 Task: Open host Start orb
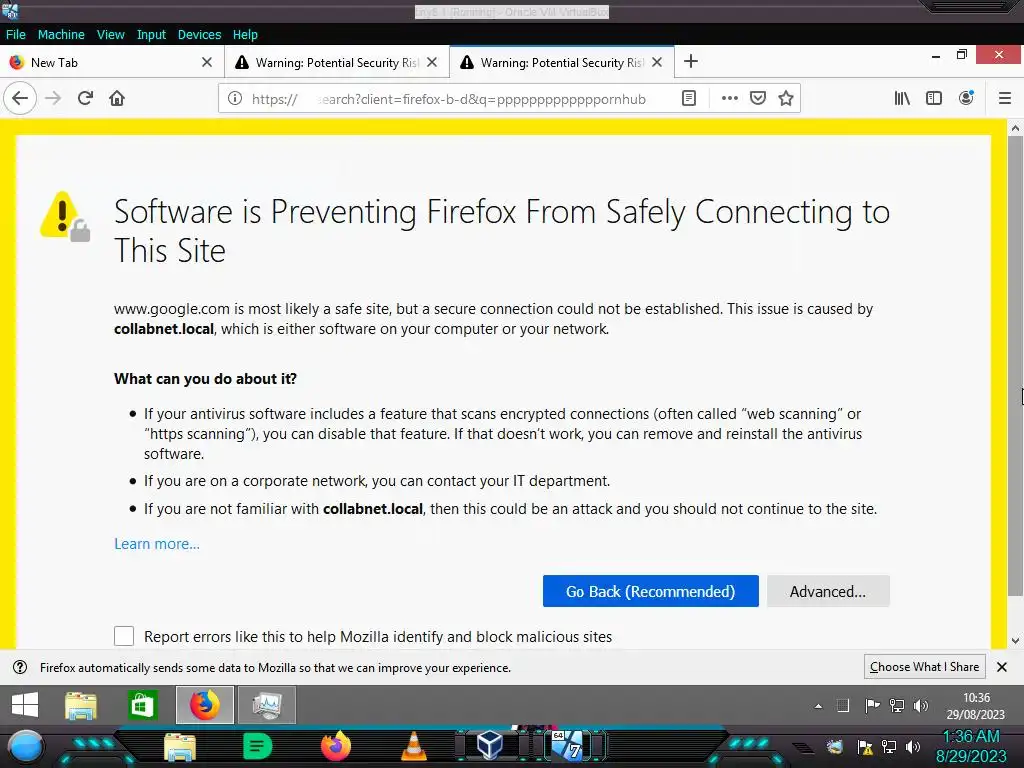click(26, 747)
